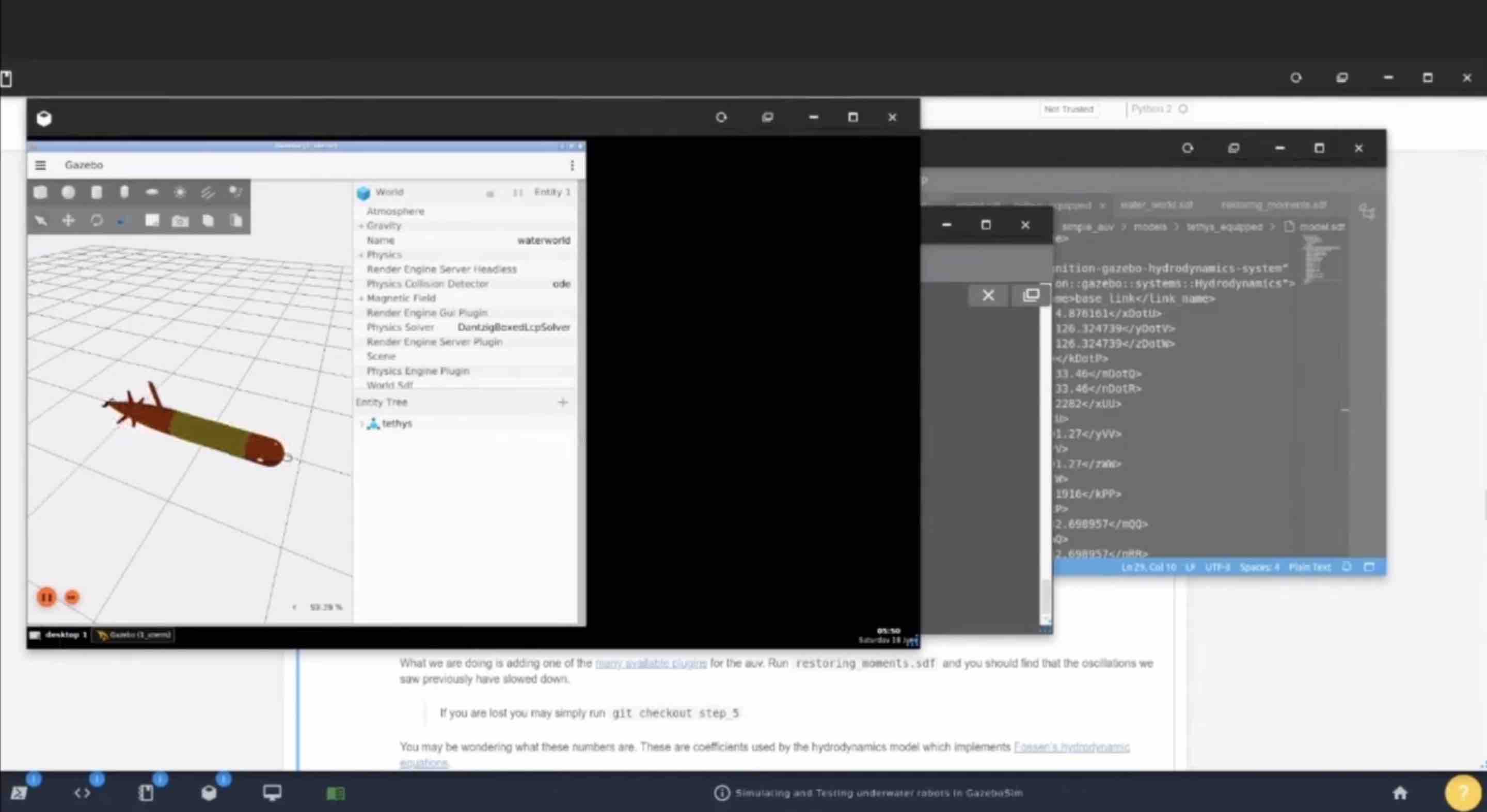1487x812 pixels.
Task: Pop out the code editor window
Action: point(1233,148)
